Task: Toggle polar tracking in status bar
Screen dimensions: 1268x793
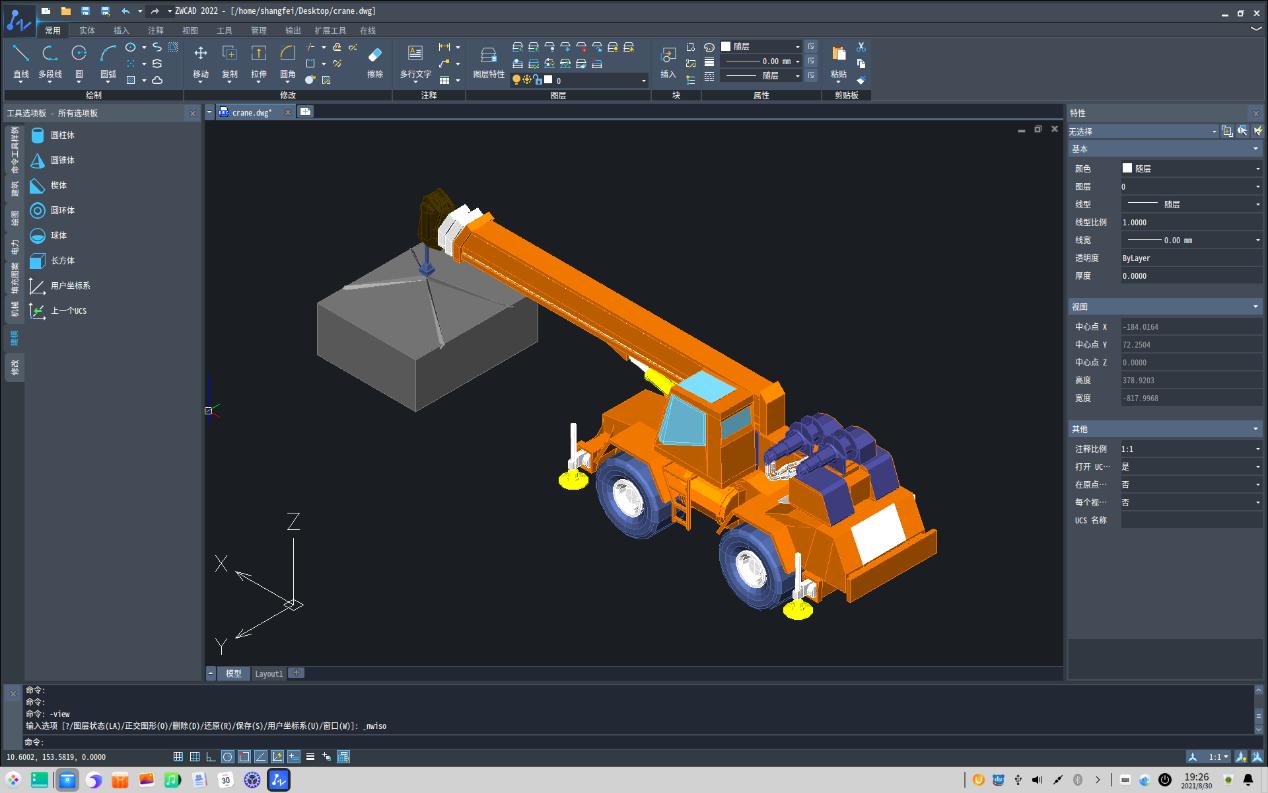Action: pyautogui.click(x=228, y=757)
